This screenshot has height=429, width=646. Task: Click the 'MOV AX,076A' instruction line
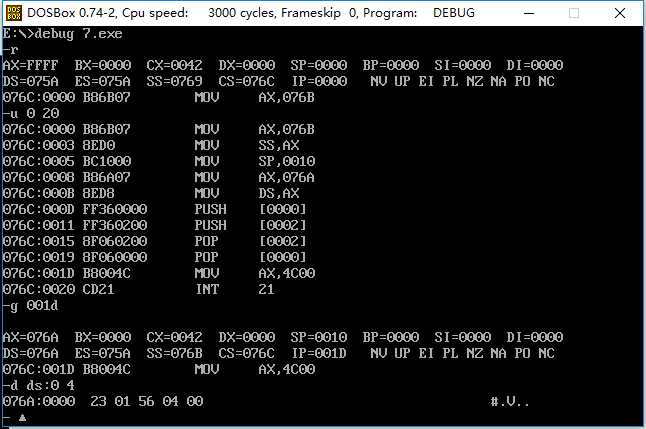[159, 177]
